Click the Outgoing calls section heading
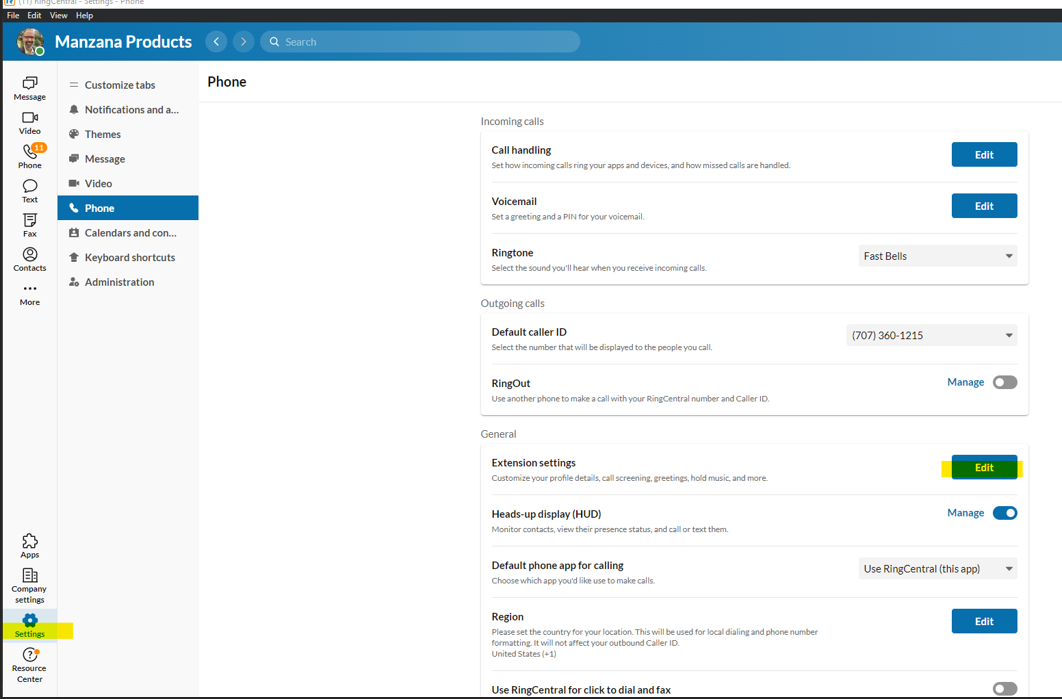Image resolution: width=1062 pixels, height=699 pixels. [x=513, y=303]
